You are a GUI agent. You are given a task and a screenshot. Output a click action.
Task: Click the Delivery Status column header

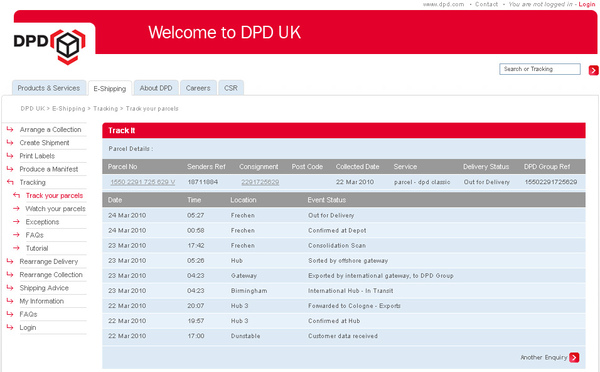point(486,167)
